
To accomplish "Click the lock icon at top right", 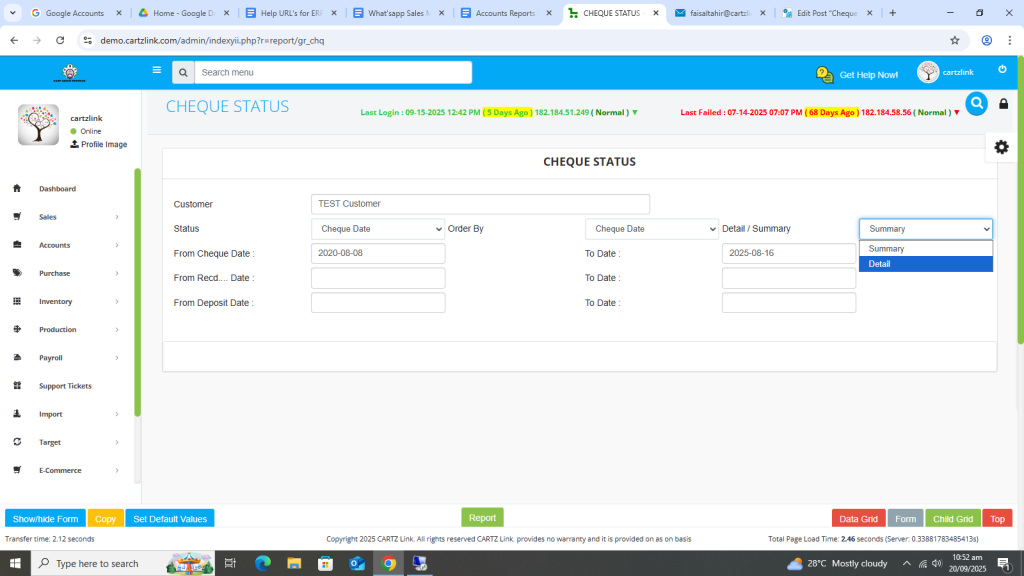I will click(1003, 104).
